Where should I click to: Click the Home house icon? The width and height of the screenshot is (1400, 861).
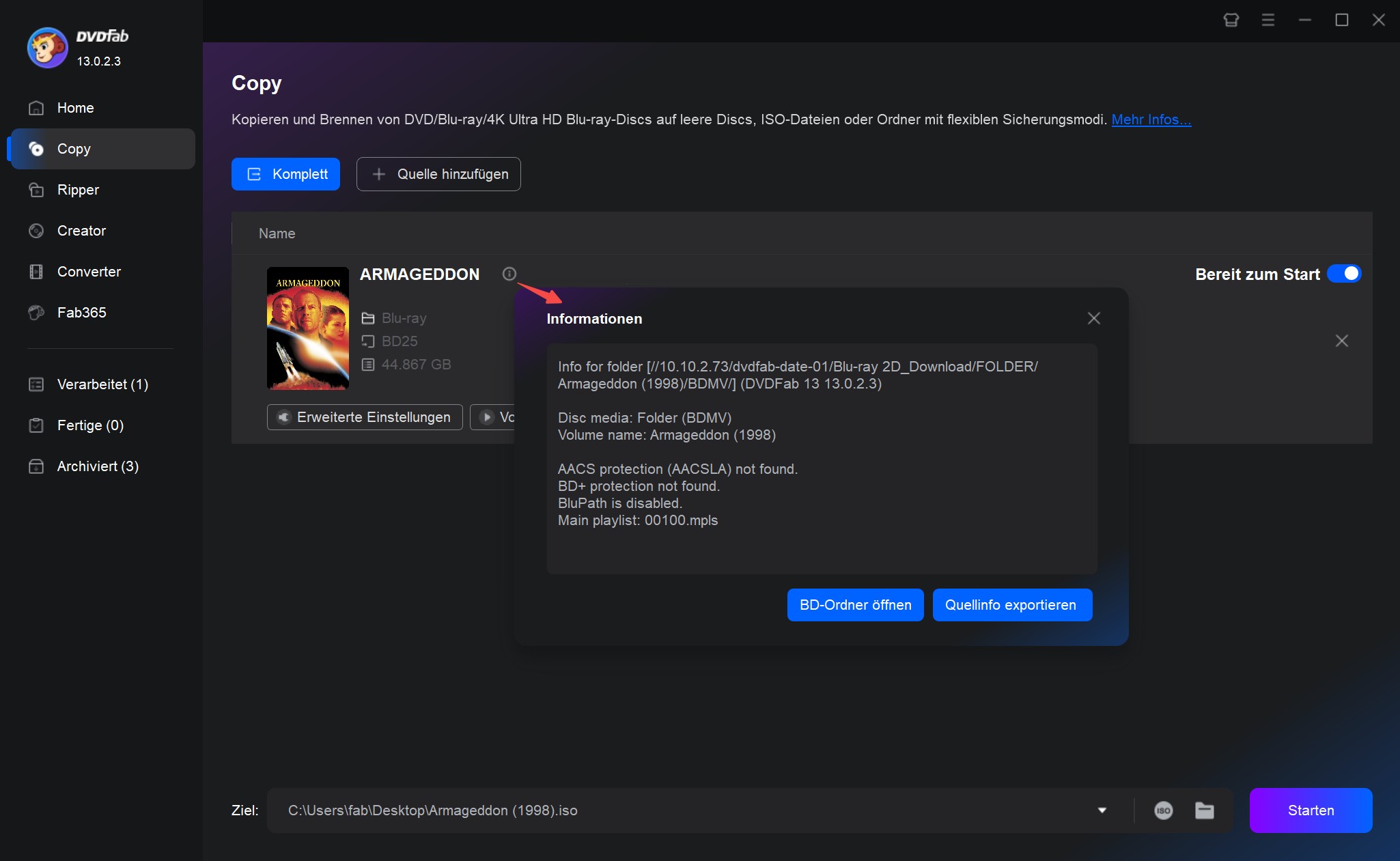coord(36,108)
